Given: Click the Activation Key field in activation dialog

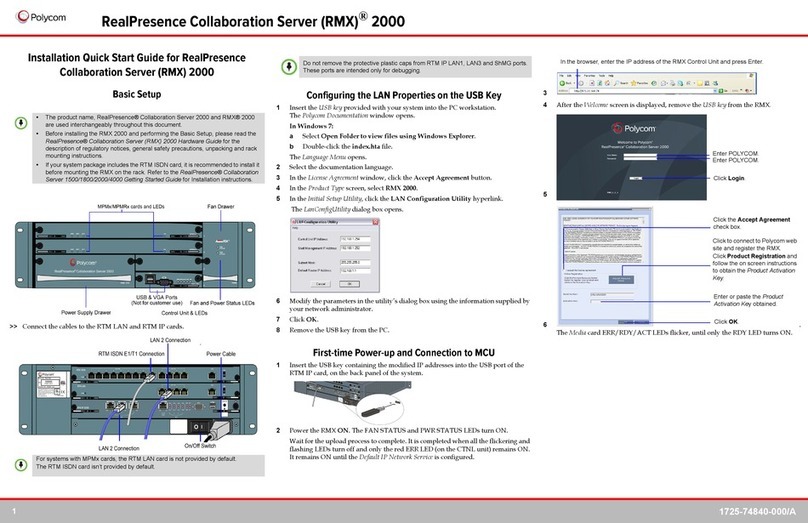Looking at the screenshot, I should (612, 301).
